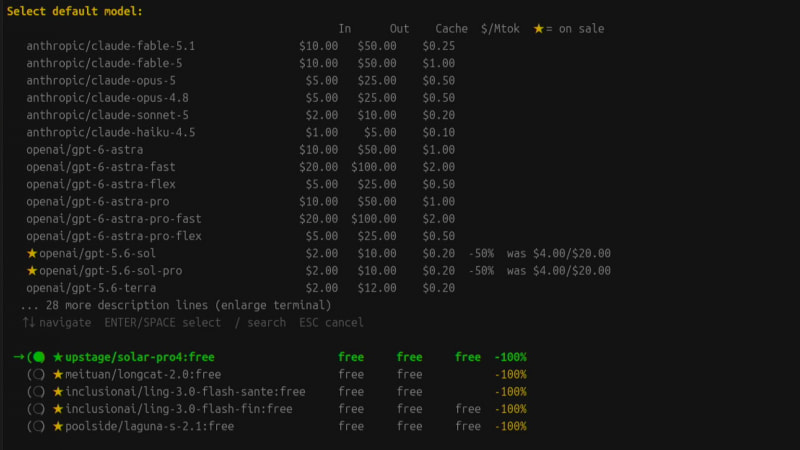This screenshot has width=800, height=450.
Task: Click the 'Select default model:' heading
Action: [75, 11]
